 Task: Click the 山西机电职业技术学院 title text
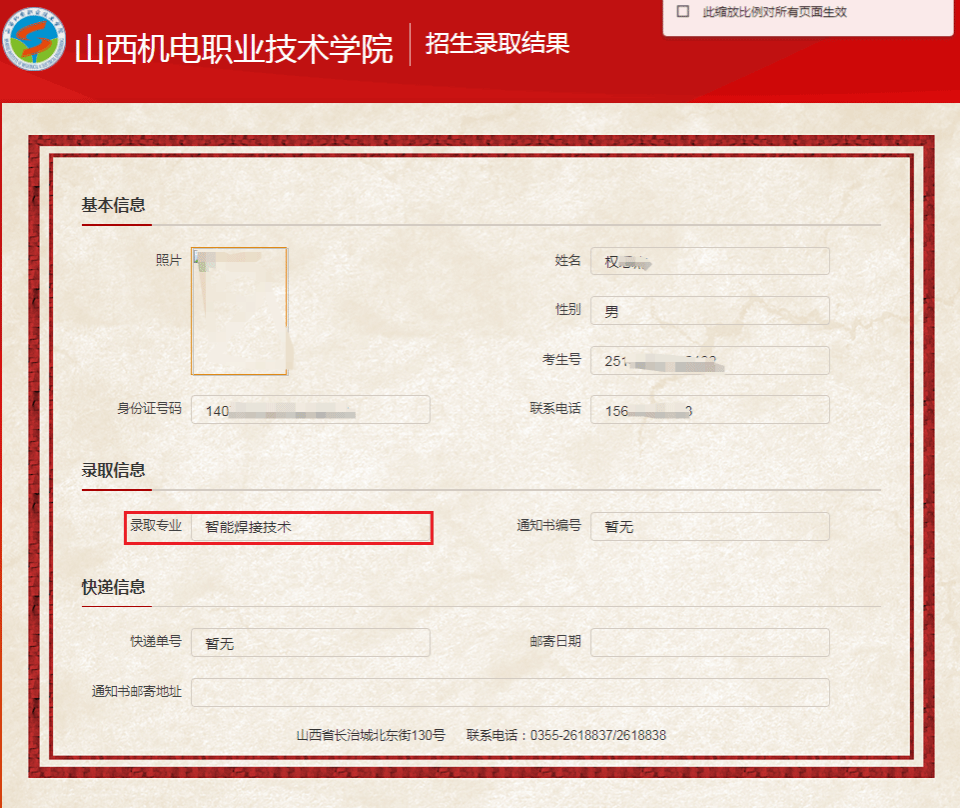tap(234, 50)
